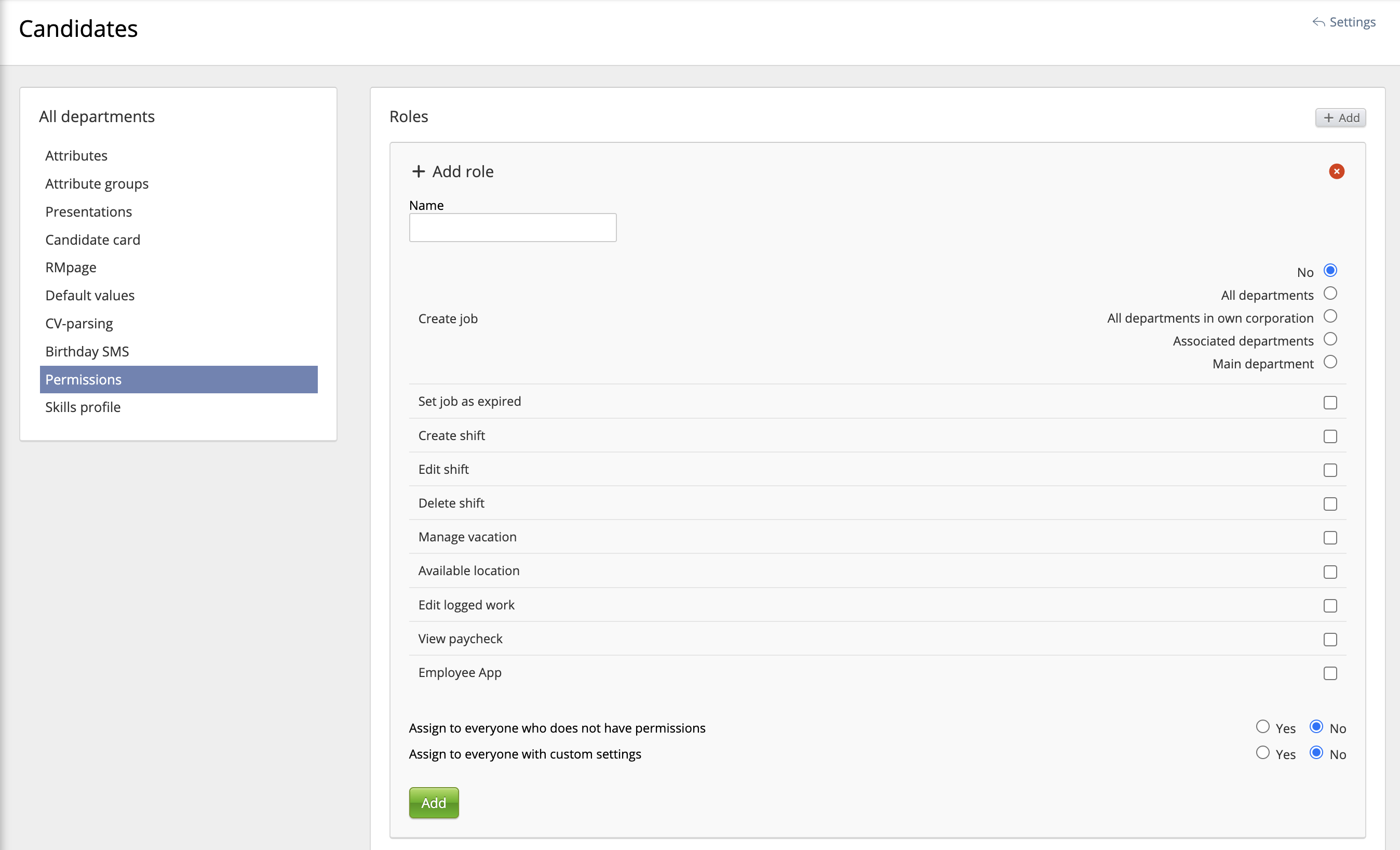Click the green Add button
The width and height of the screenshot is (1400, 850).
pyautogui.click(x=434, y=802)
